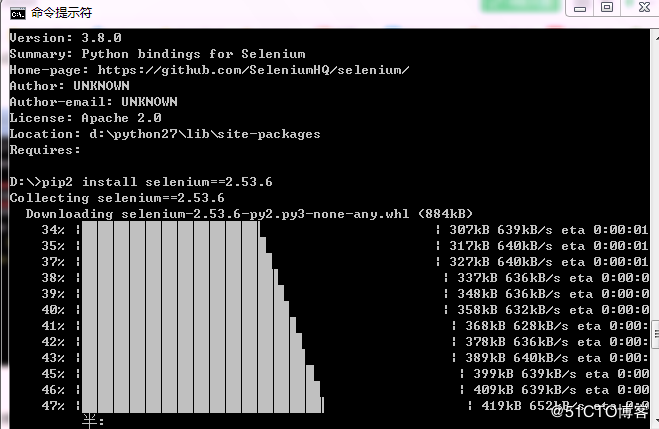Click the 40% progress label

pos(53,310)
